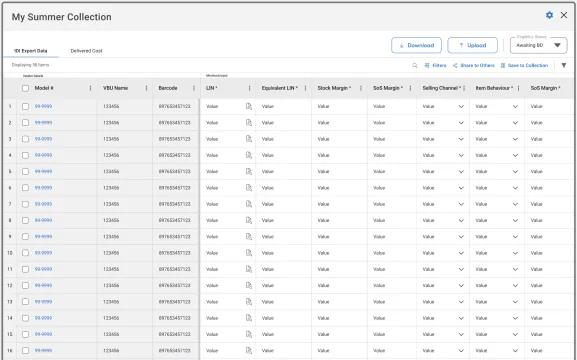Switch to the Delivered Cost tab
The width and height of the screenshot is (577, 360).
click(86, 51)
